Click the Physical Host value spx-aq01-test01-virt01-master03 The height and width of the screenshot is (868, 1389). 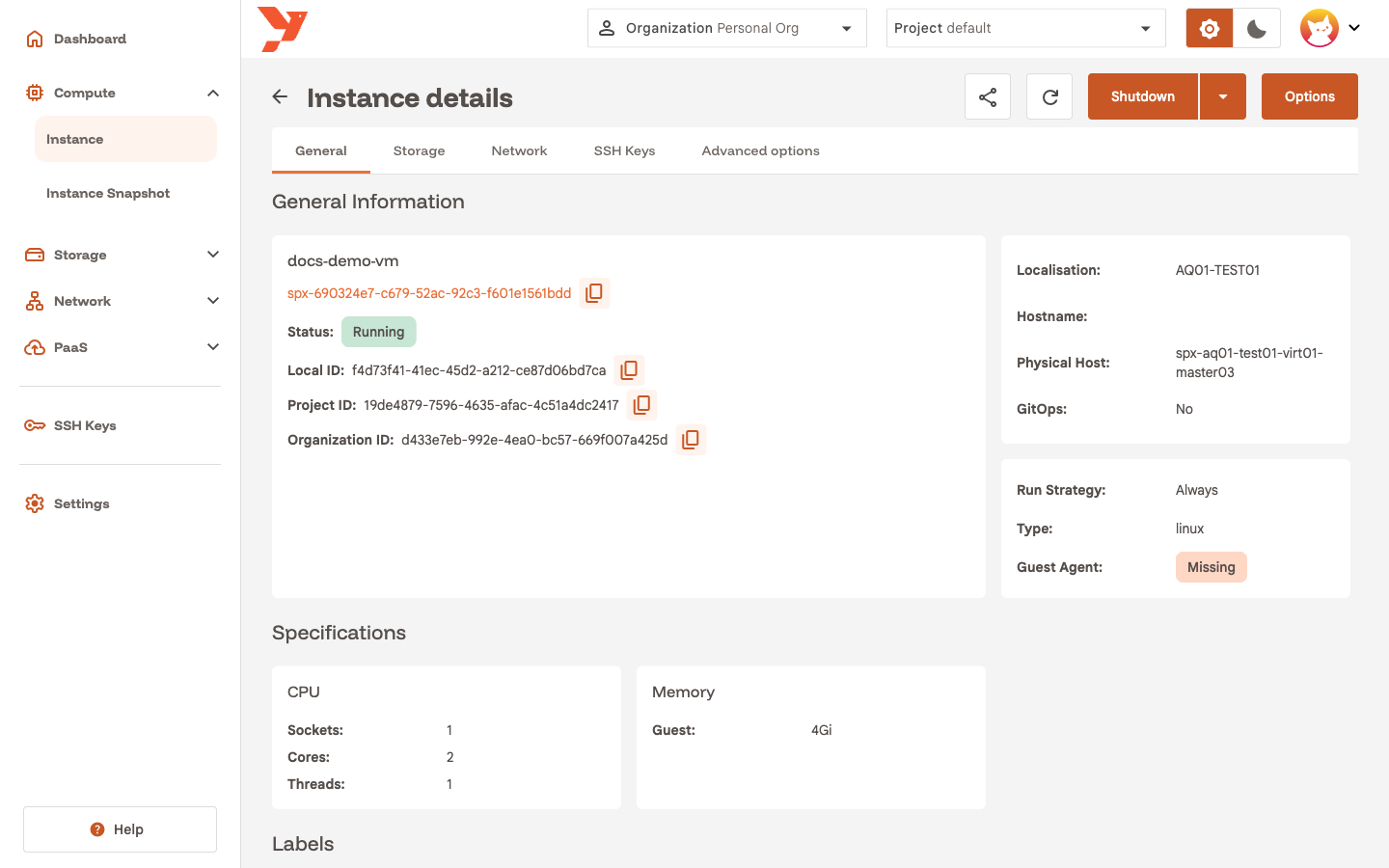pyautogui.click(x=1249, y=363)
